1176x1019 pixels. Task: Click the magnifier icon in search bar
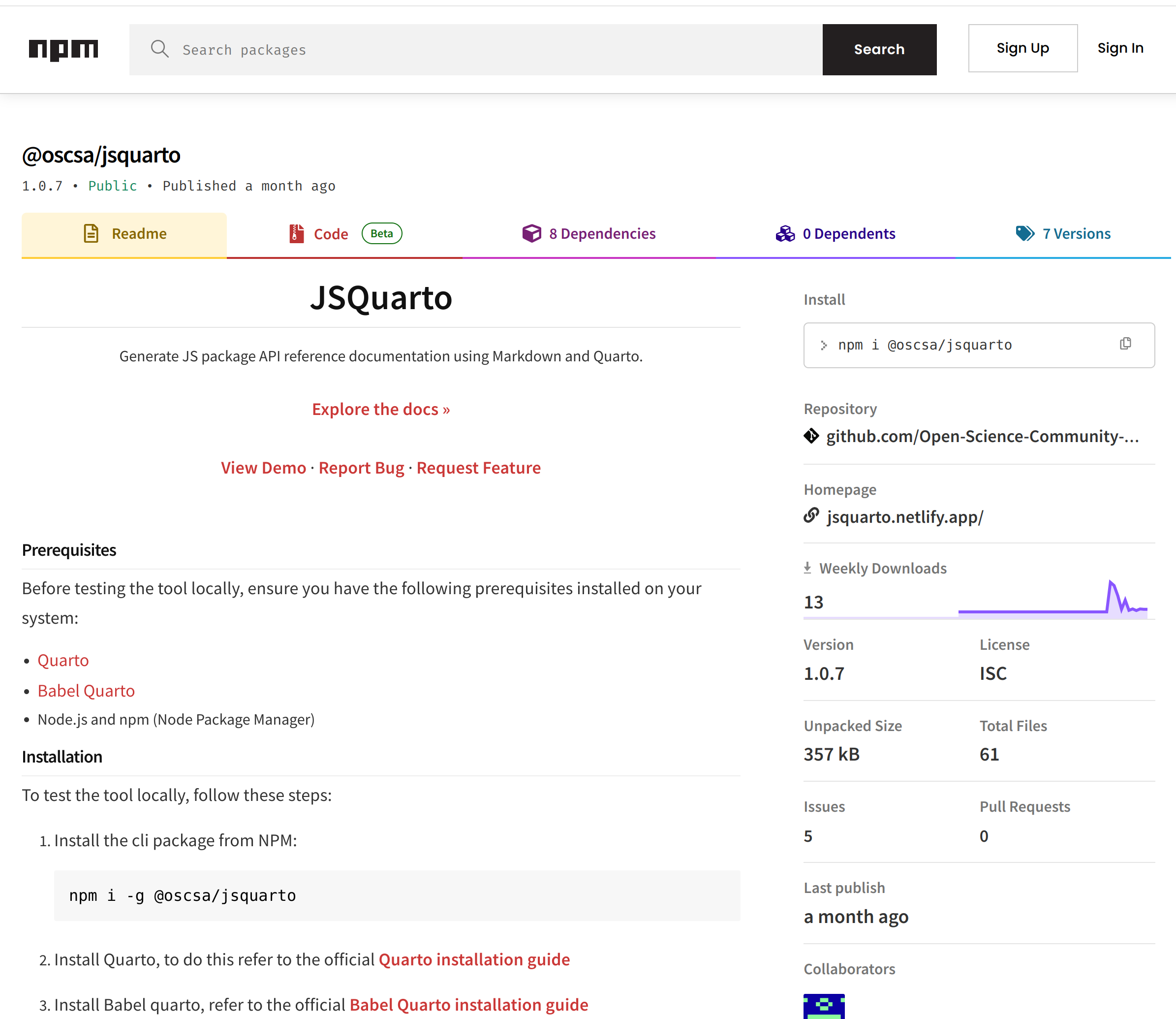(x=159, y=49)
